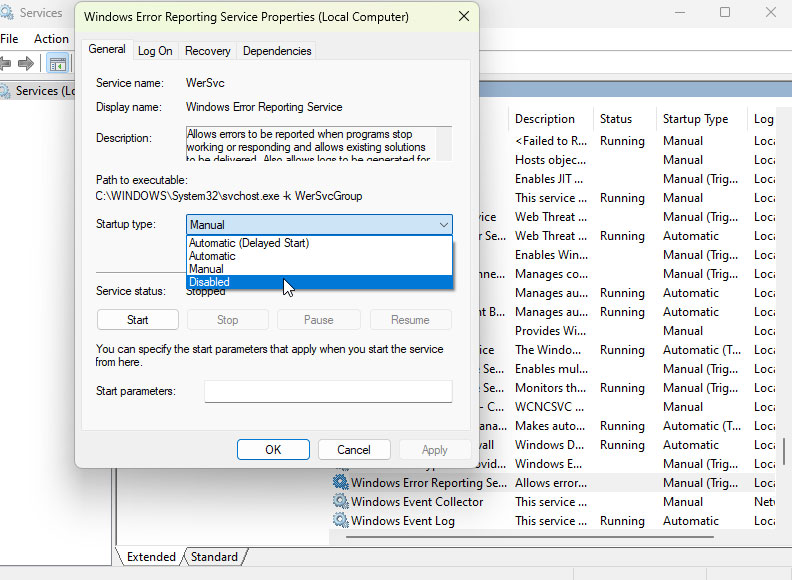
Task: Close the properties dialog with X
Action: [x=464, y=16]
